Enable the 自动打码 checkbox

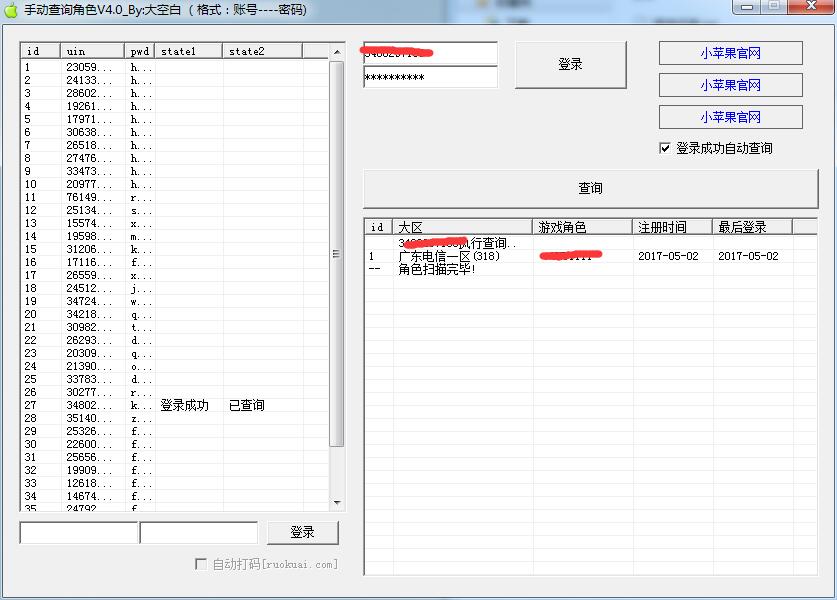point(201,564)
